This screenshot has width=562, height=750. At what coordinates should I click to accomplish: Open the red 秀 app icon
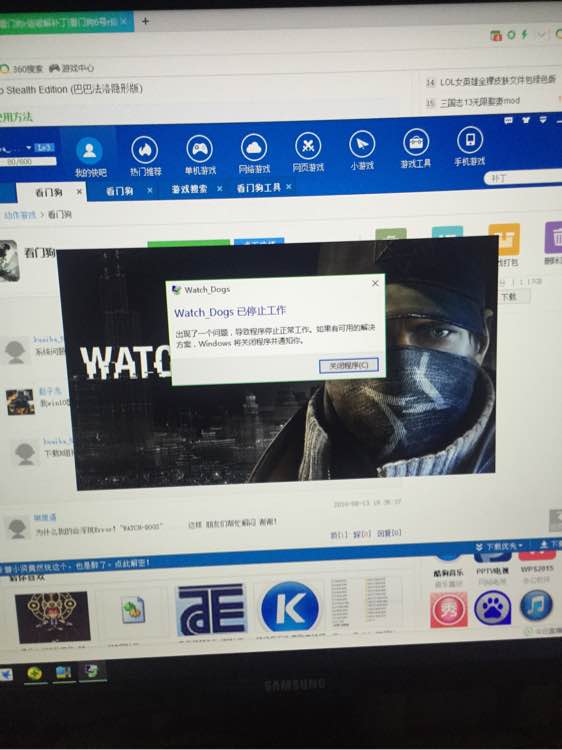(448, 610)
